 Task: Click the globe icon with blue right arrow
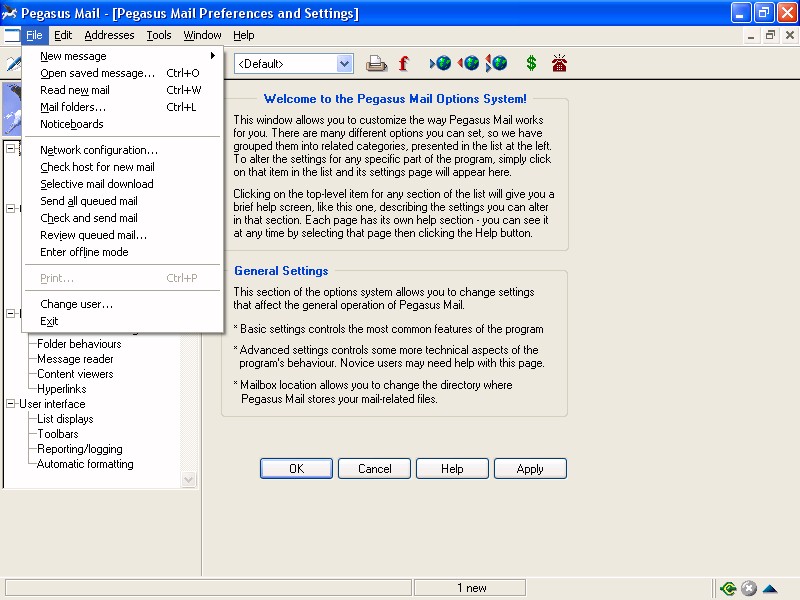441,63
